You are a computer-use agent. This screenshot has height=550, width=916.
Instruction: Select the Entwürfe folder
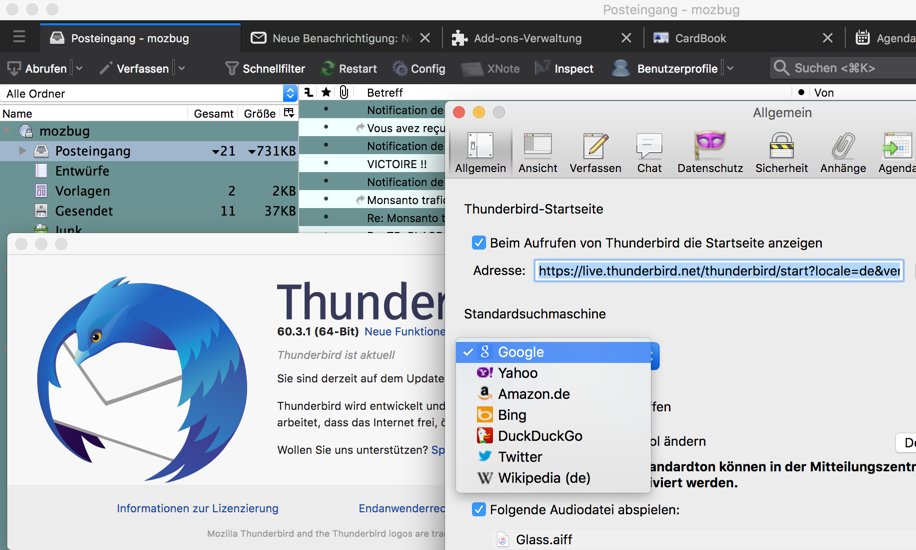[82, 171]
